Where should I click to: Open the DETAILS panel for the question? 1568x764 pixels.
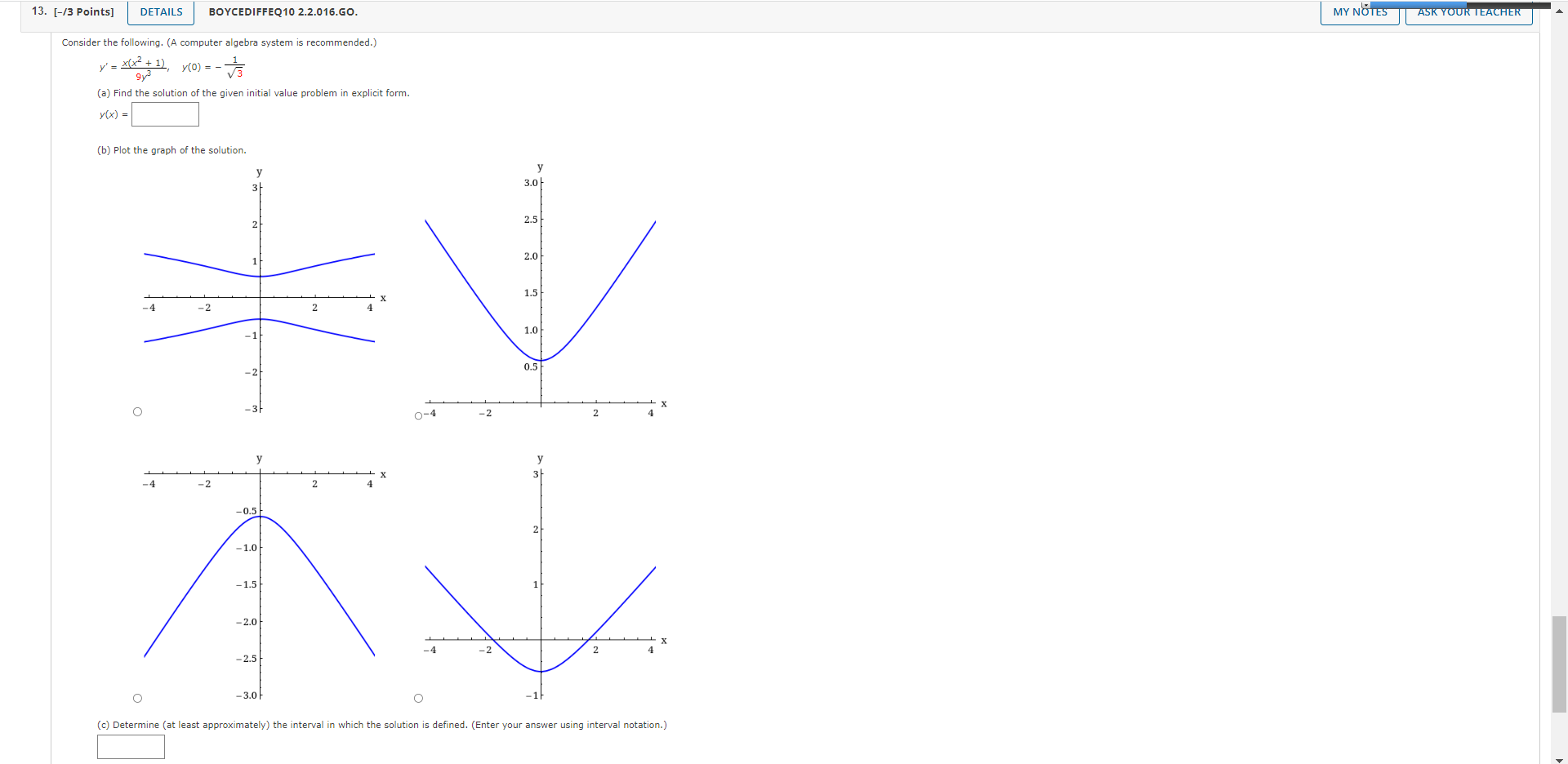tap(160, 13)
